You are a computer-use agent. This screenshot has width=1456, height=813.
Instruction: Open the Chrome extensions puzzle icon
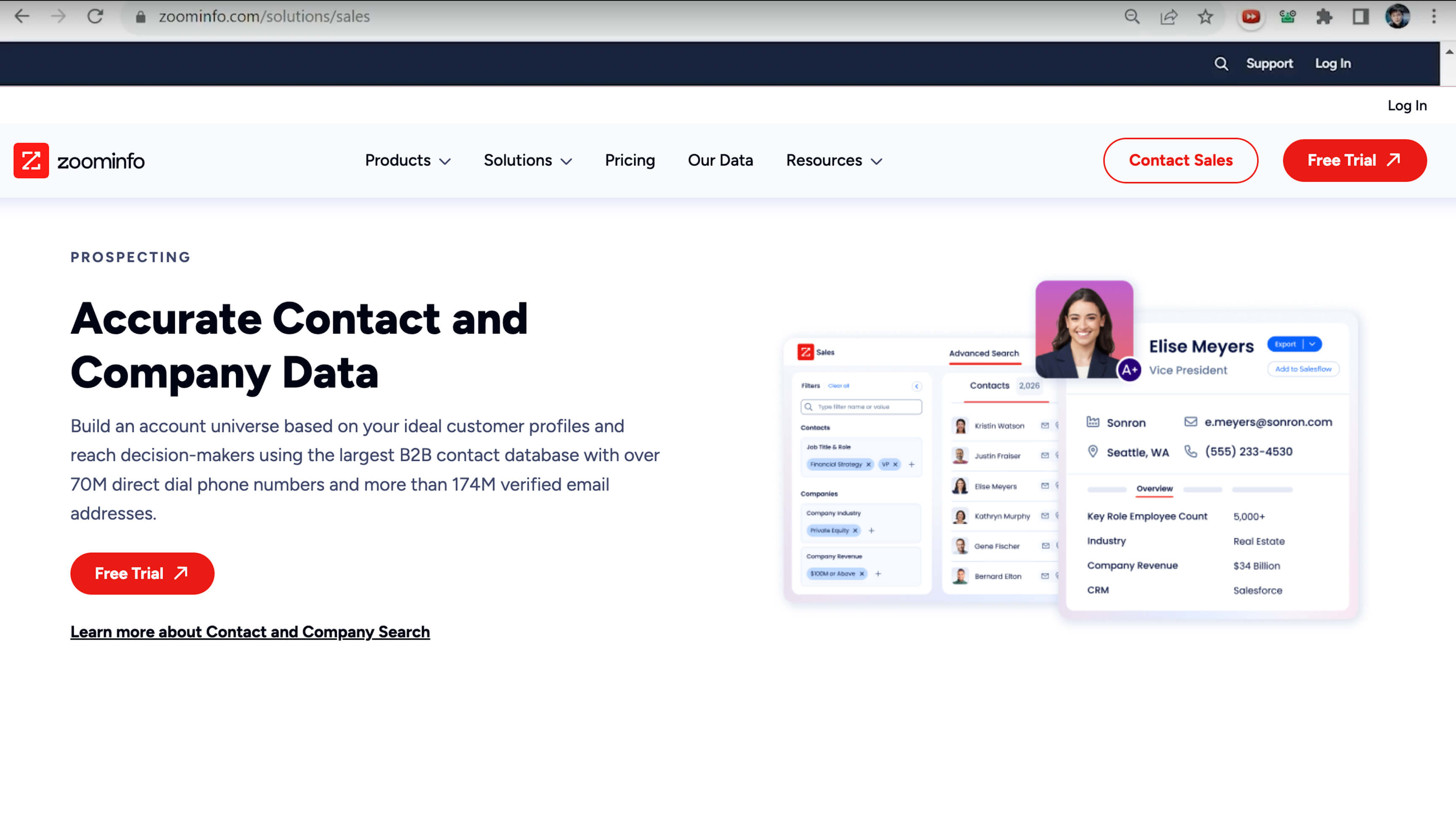pos(1324,16)
